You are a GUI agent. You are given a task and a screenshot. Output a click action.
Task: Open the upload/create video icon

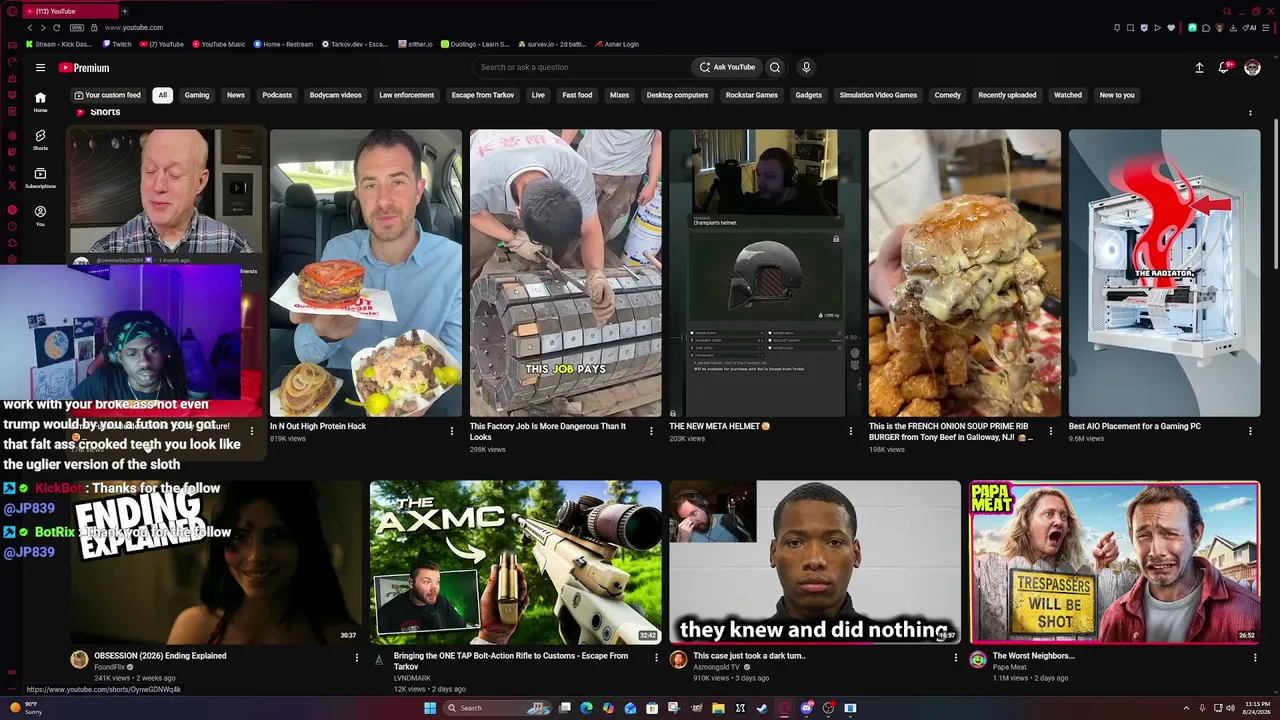coord(1199,68)
